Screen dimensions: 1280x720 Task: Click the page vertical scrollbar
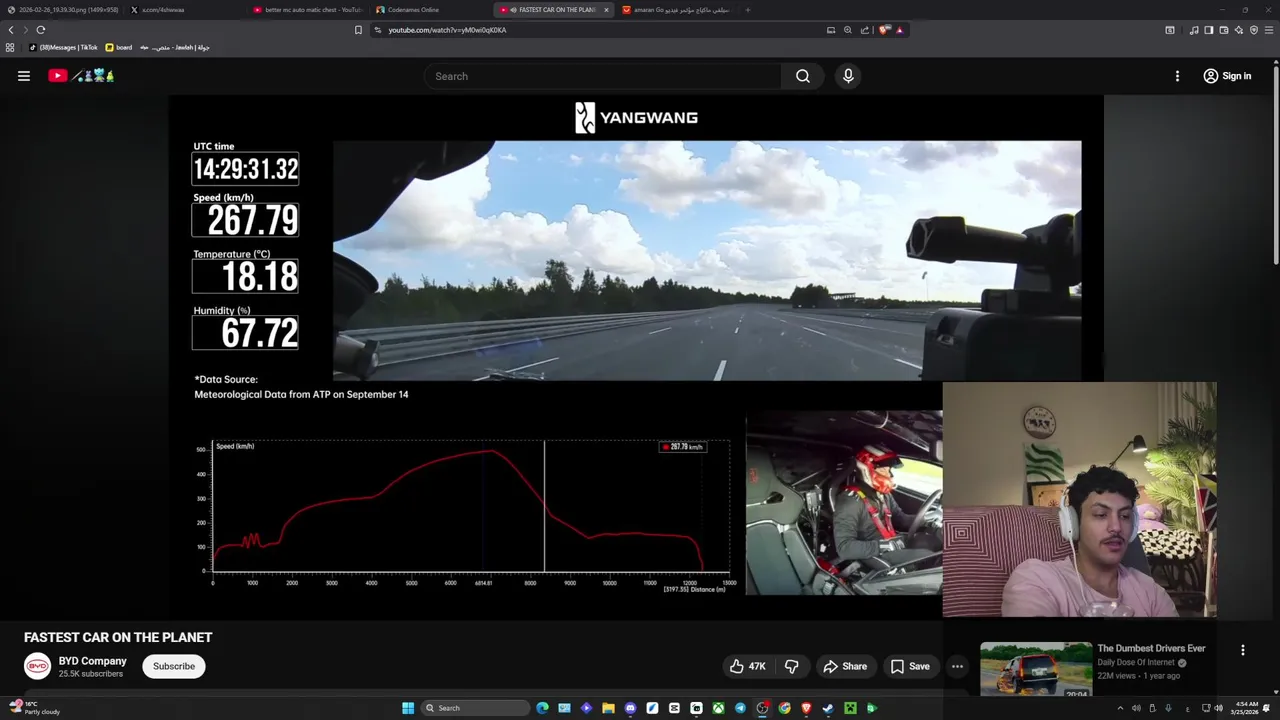coord(1276,163)
